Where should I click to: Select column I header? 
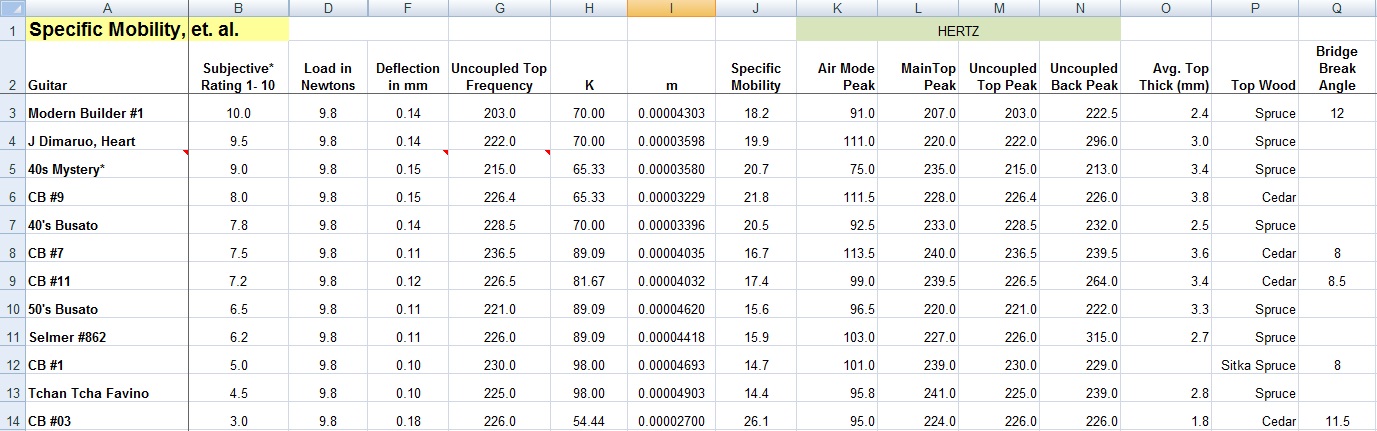[x=671, y=9]
